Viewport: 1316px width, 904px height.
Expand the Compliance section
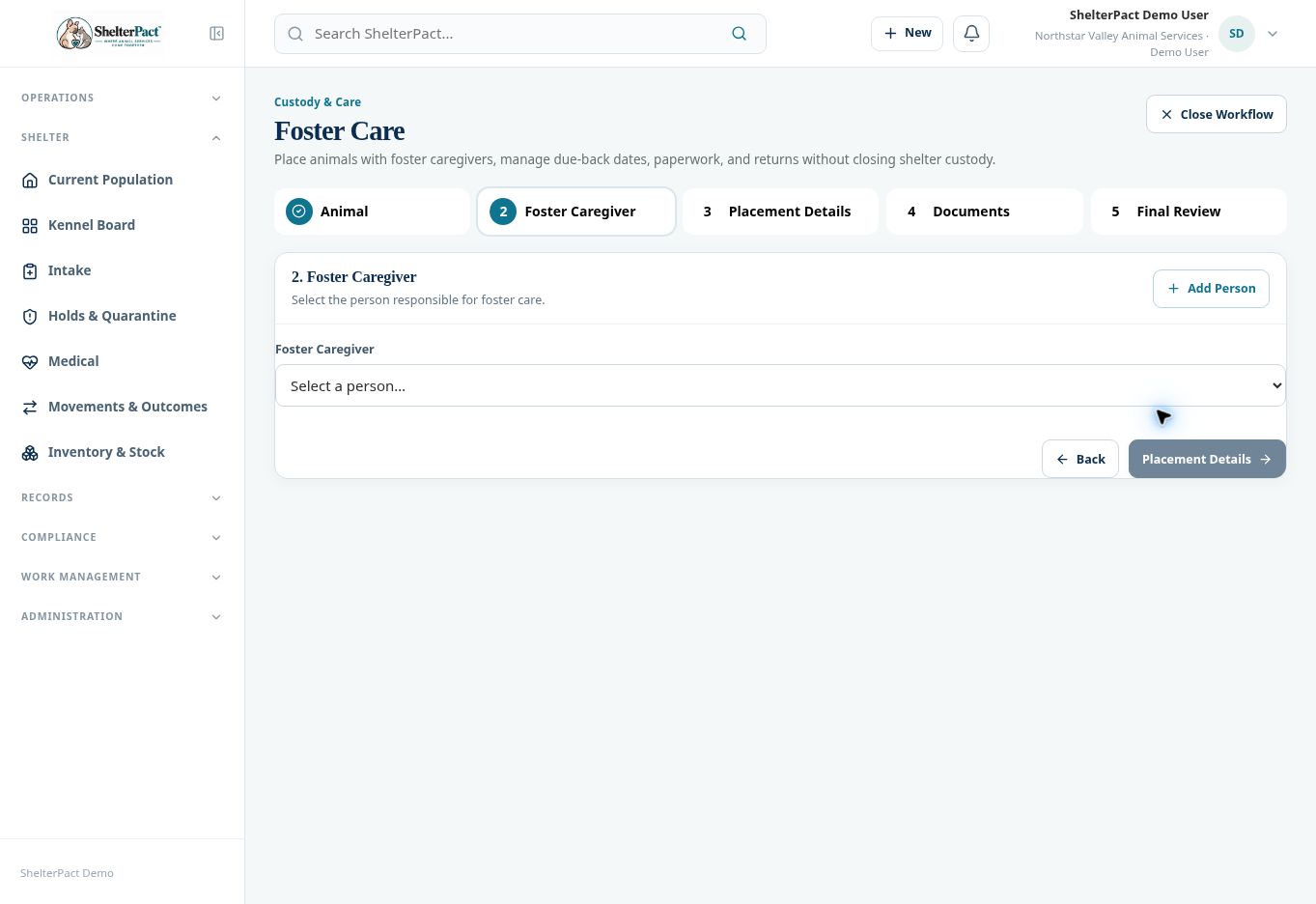pos(122,537)
